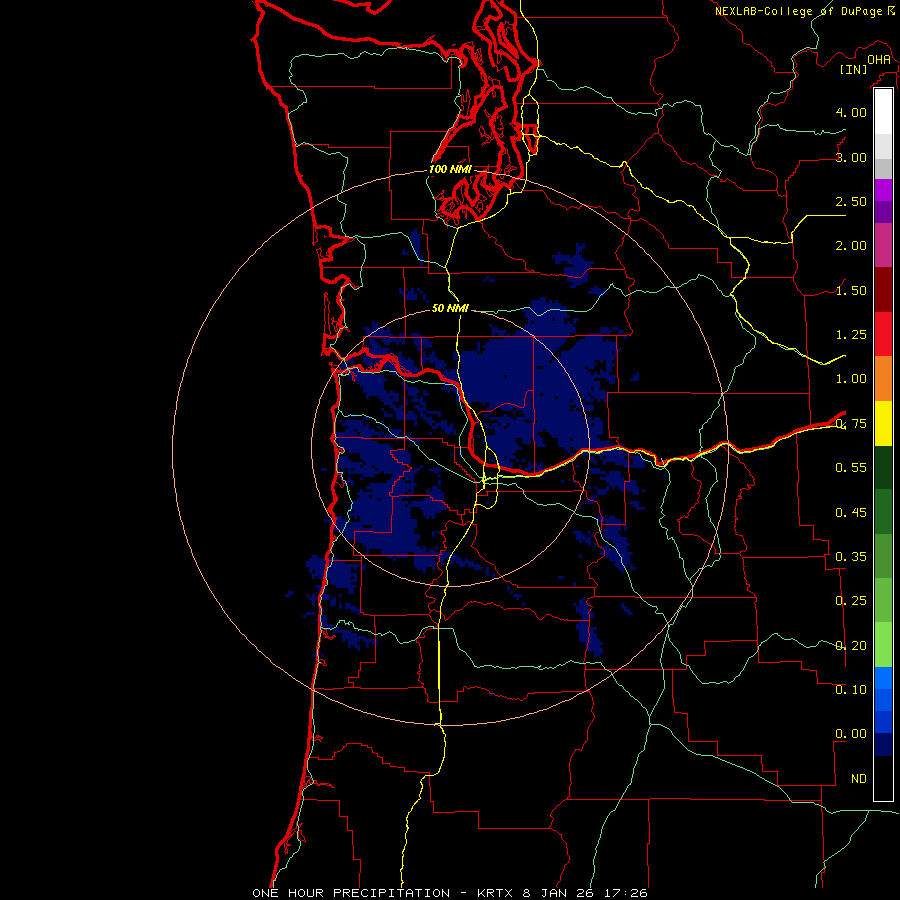This screenshot has height=900, width=900.
Task: Pick the bright red legend swatch near 1.25
Action: click(x=883, y=334)
